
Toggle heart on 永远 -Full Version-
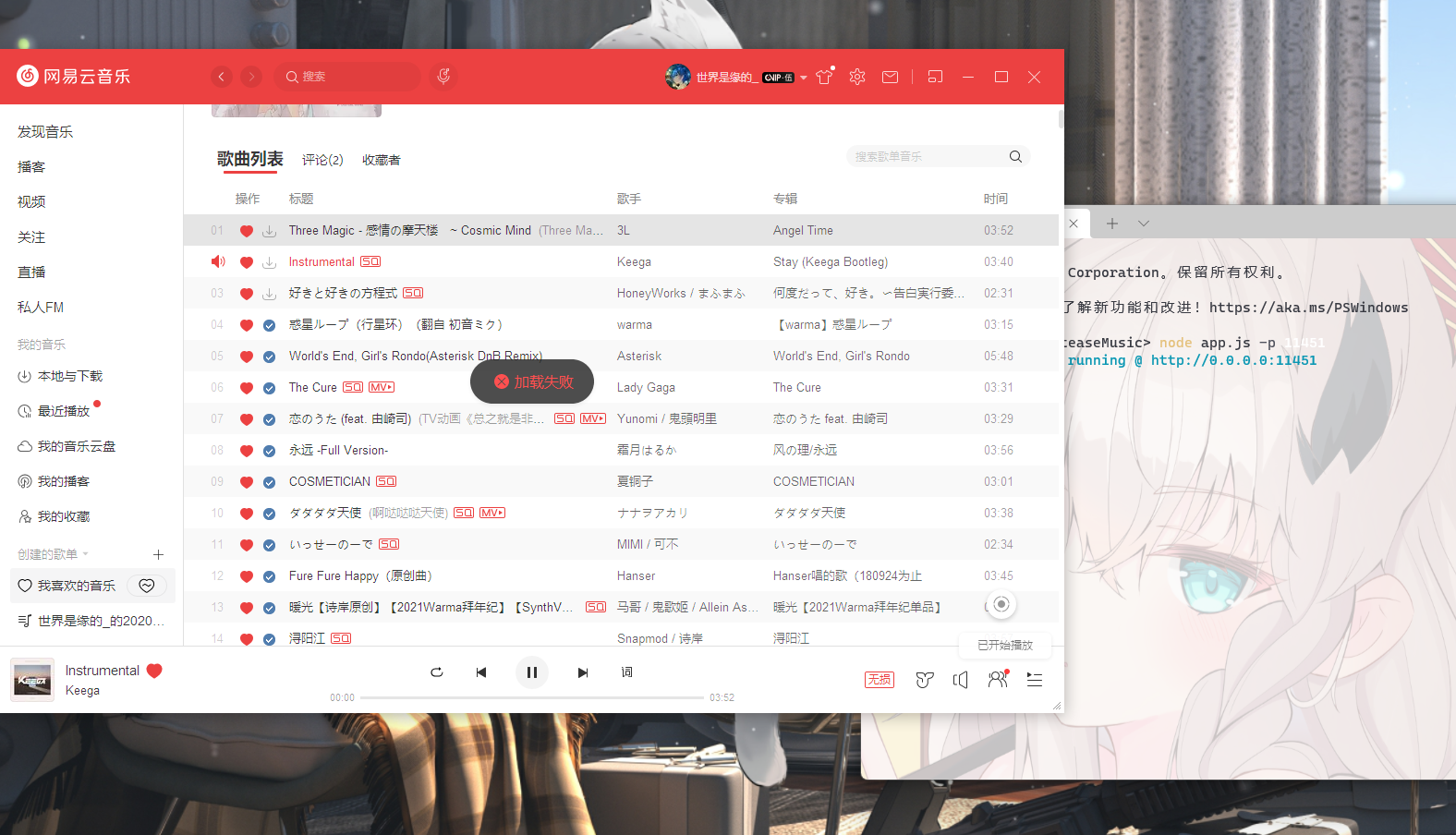[x=246, y=451]
